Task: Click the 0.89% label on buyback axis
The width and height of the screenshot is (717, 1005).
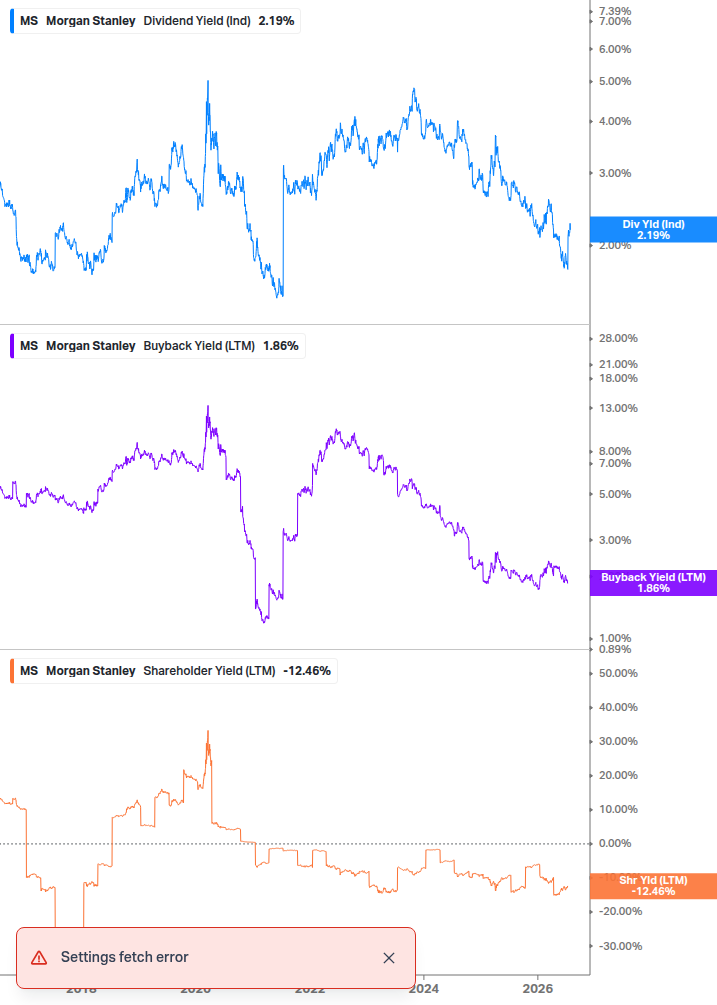Action: point(614,649)
